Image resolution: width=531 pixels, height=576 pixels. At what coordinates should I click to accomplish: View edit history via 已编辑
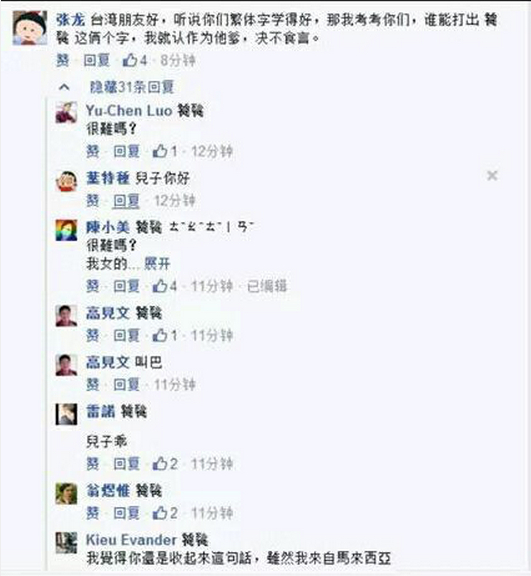(x=267, y=286)
